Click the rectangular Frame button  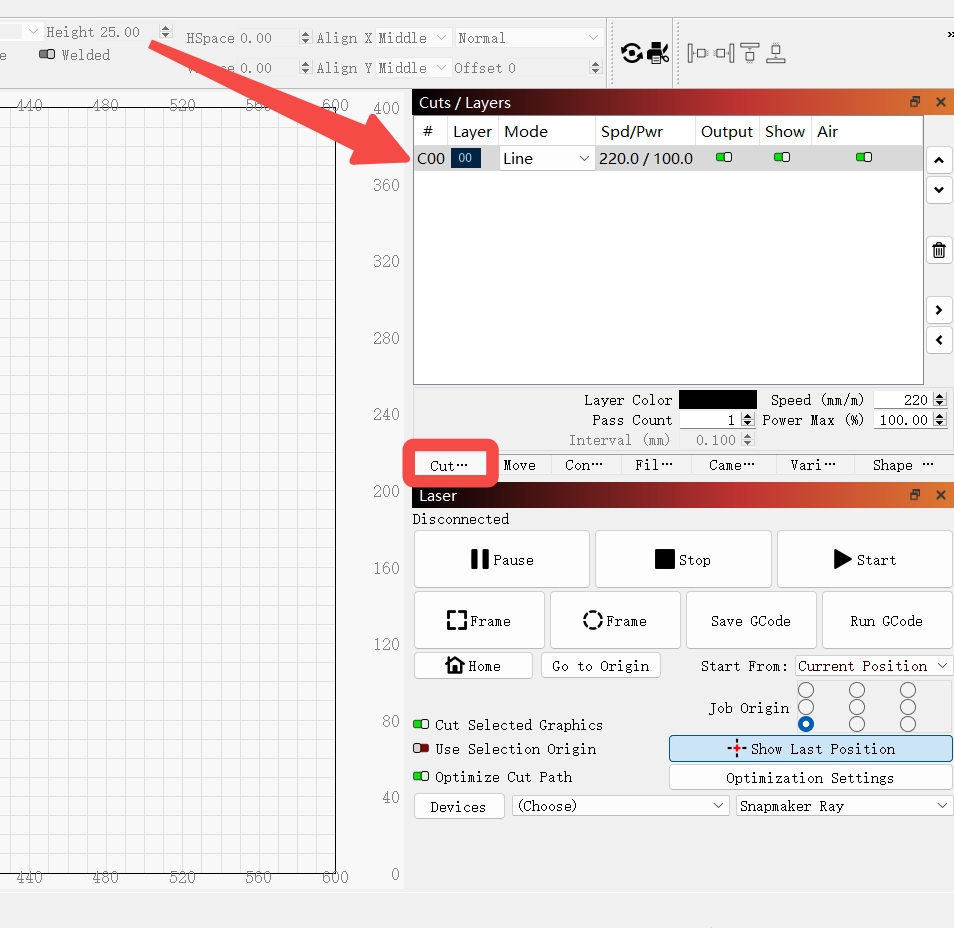[479, 621]
